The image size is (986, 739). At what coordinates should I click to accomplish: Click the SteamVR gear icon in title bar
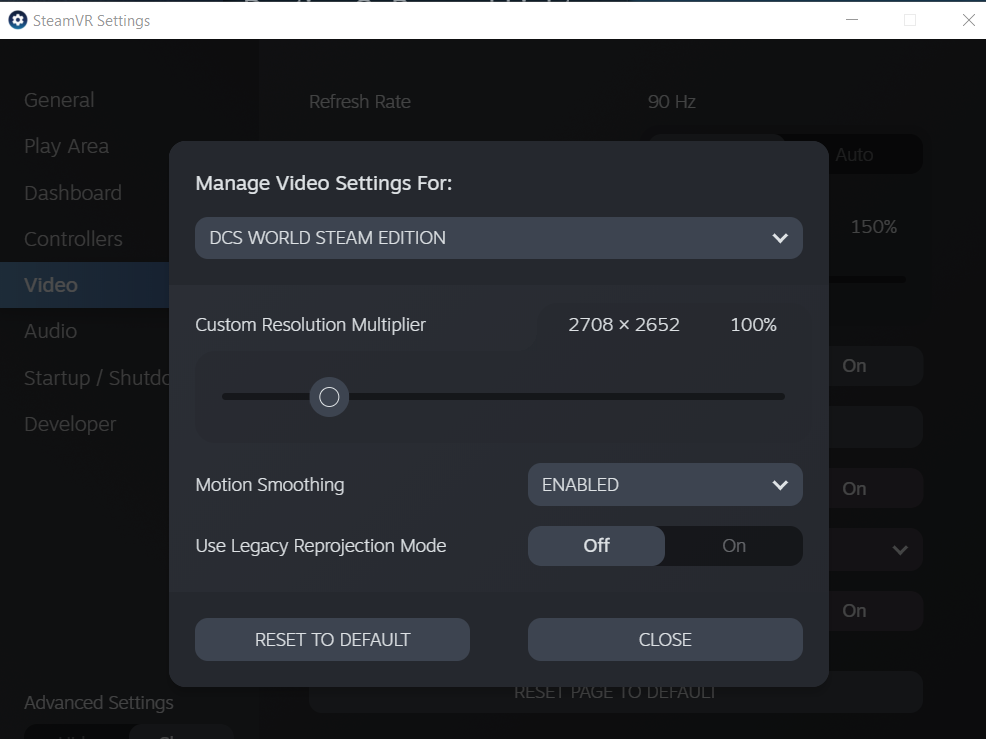tap(18, 20)
